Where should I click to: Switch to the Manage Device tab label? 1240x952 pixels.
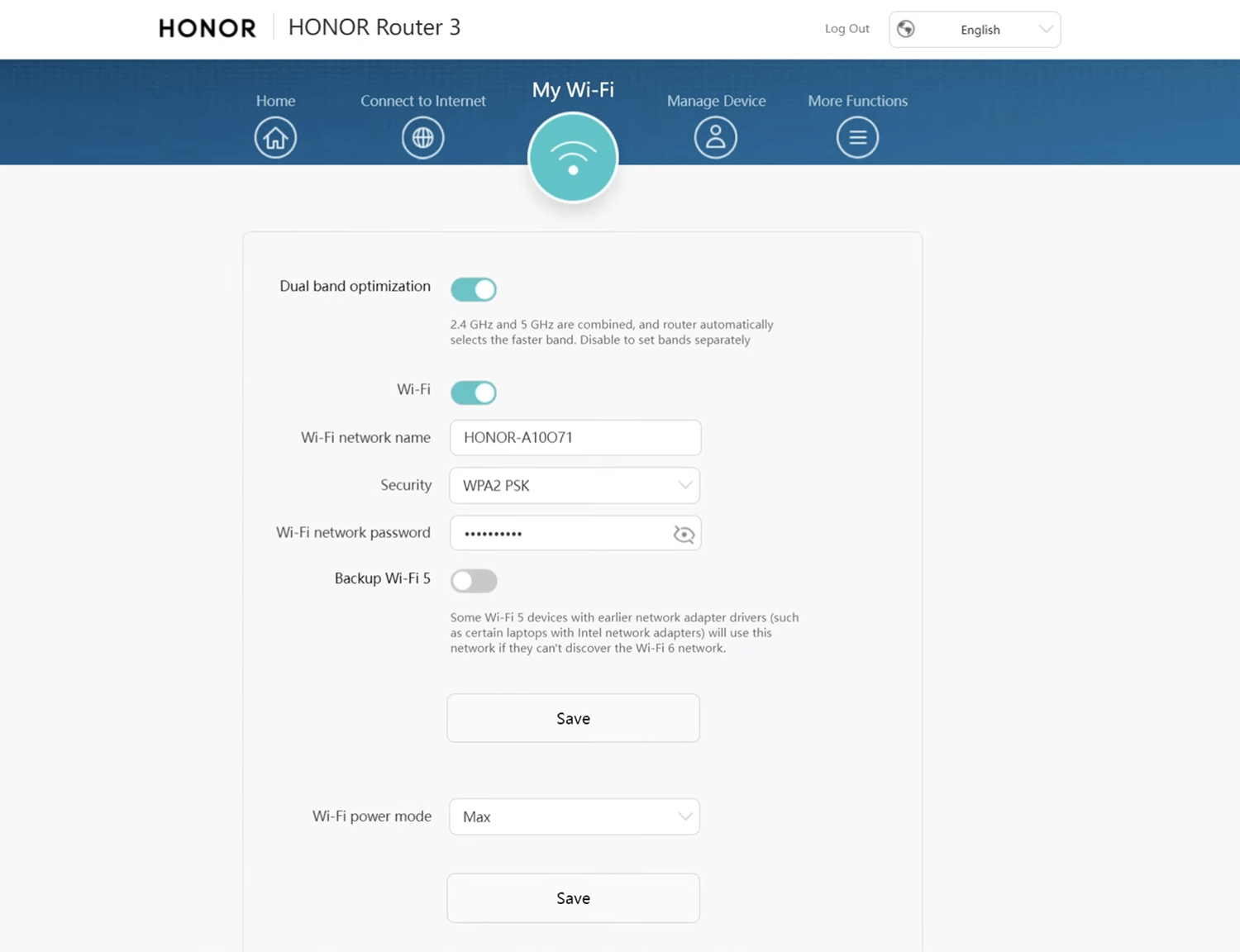click(x=716, y=101)
